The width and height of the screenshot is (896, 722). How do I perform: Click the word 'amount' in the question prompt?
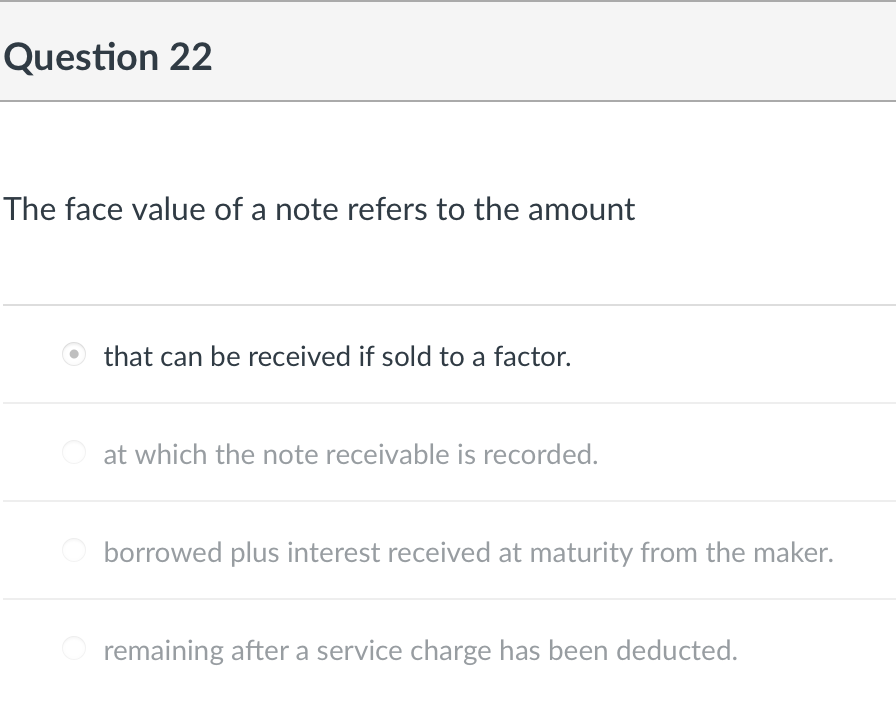pyautogui.click(x=581, y=209)
